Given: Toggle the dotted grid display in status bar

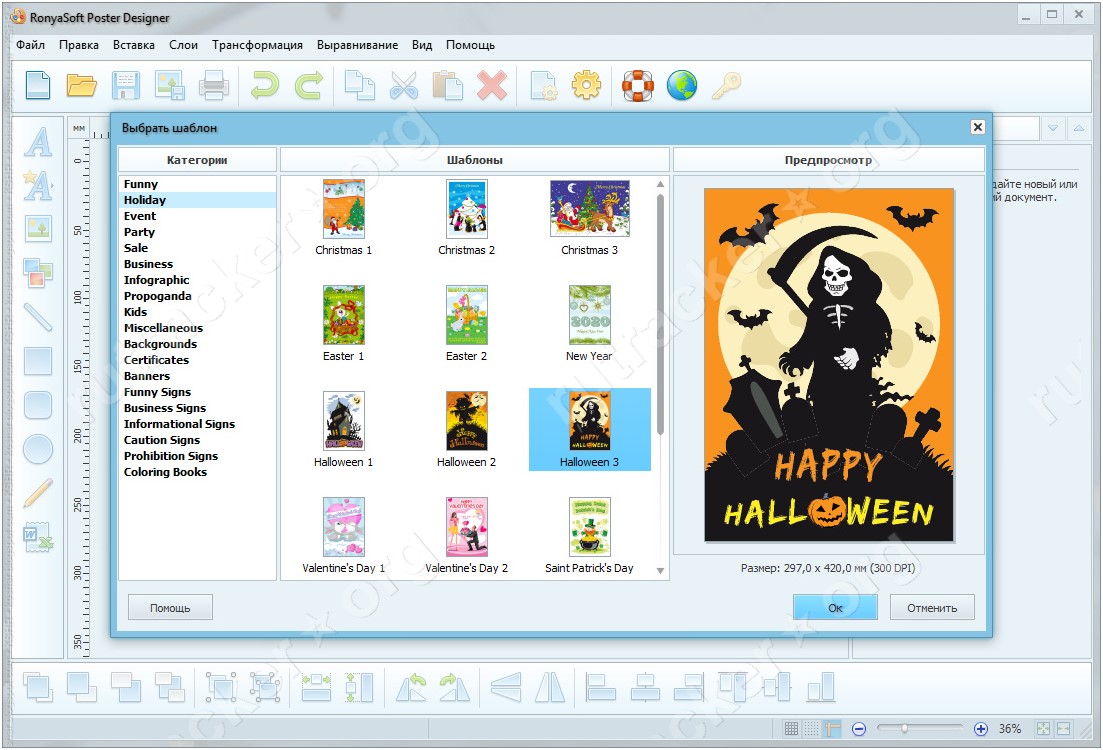Looking at the screenshot, I should point(811,729).
